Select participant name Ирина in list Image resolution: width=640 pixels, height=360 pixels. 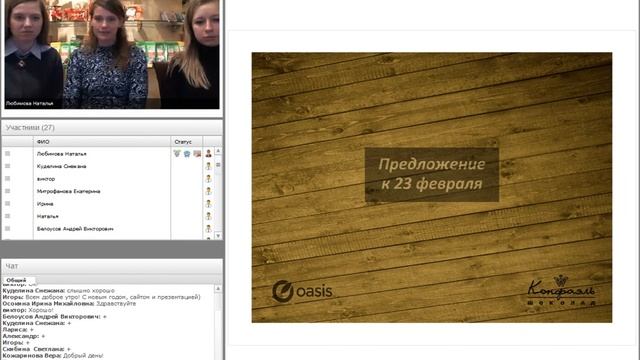(45, 204)
